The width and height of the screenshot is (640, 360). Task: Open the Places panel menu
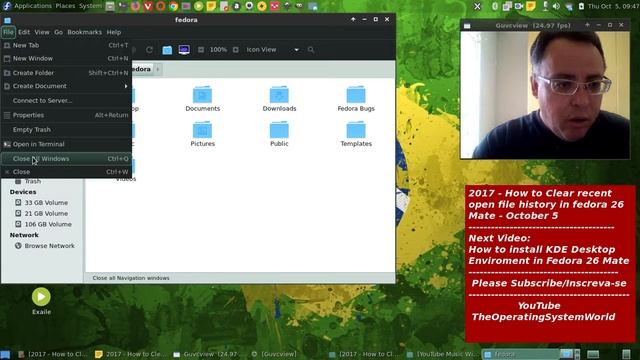coord(65,6)
